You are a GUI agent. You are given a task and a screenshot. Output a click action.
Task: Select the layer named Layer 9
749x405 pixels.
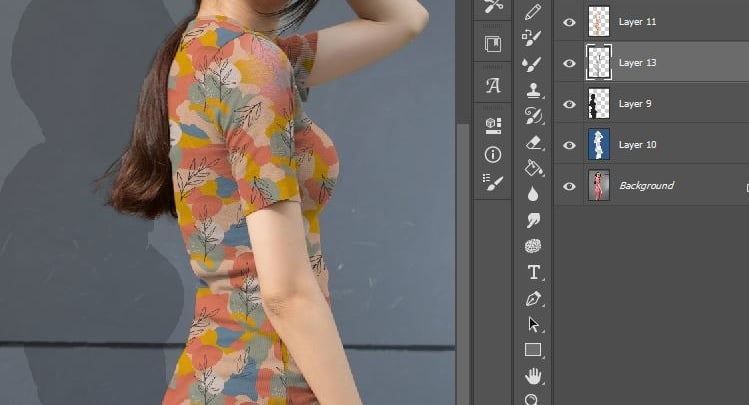click(635, 104)
